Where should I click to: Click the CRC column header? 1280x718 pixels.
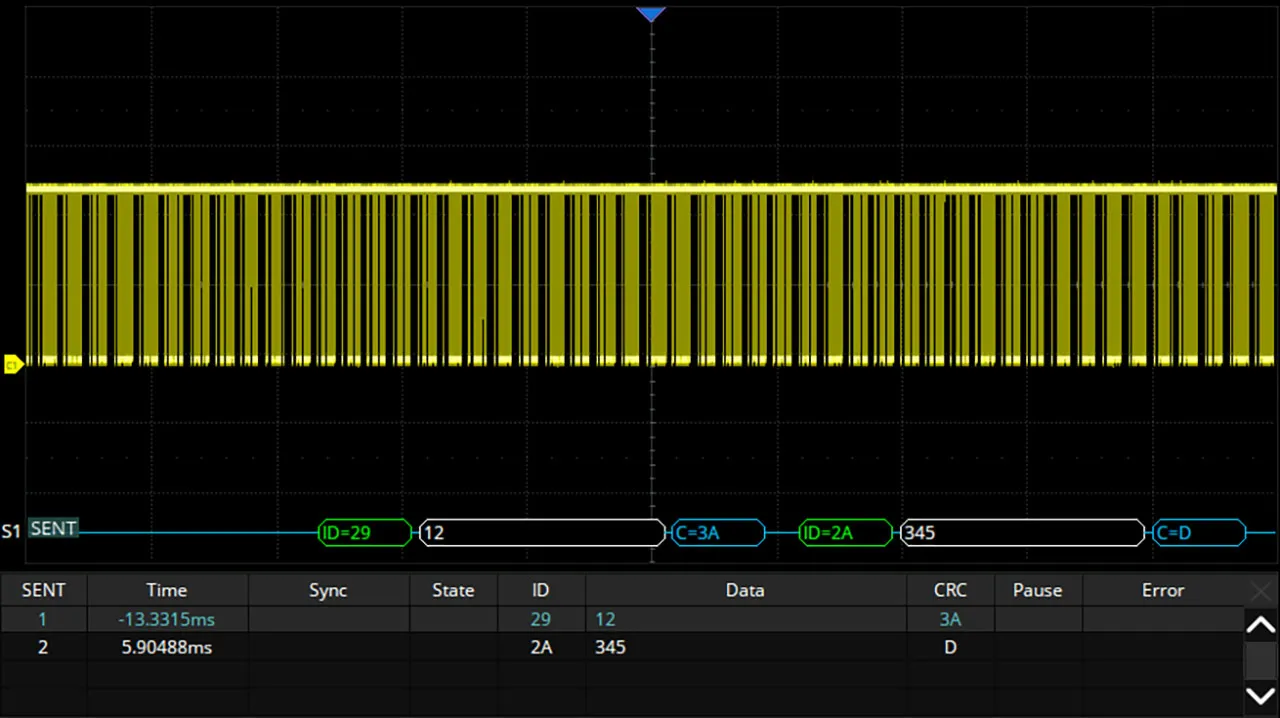[x=950, y=591]
